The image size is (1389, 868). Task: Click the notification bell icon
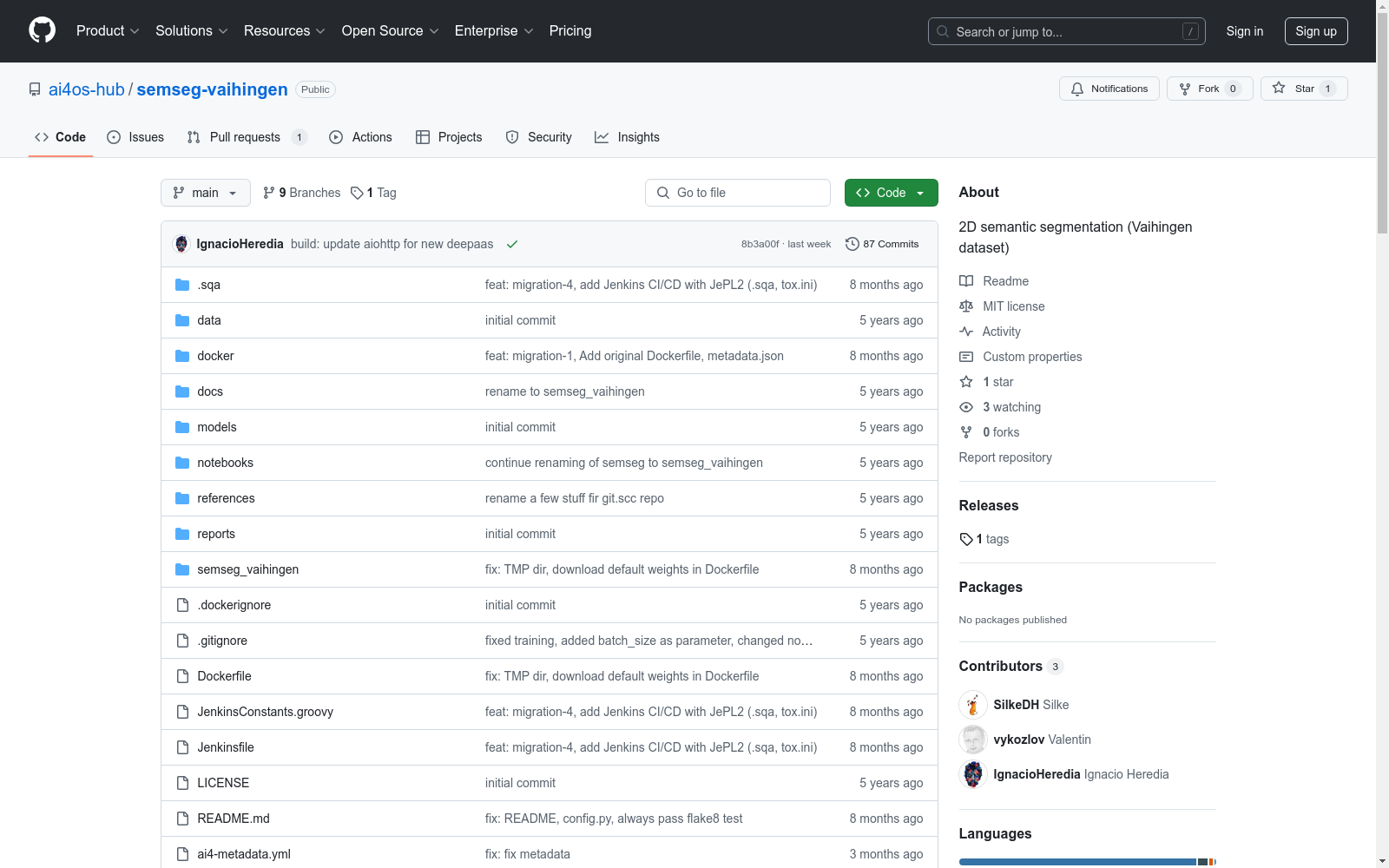point(1077,89)
